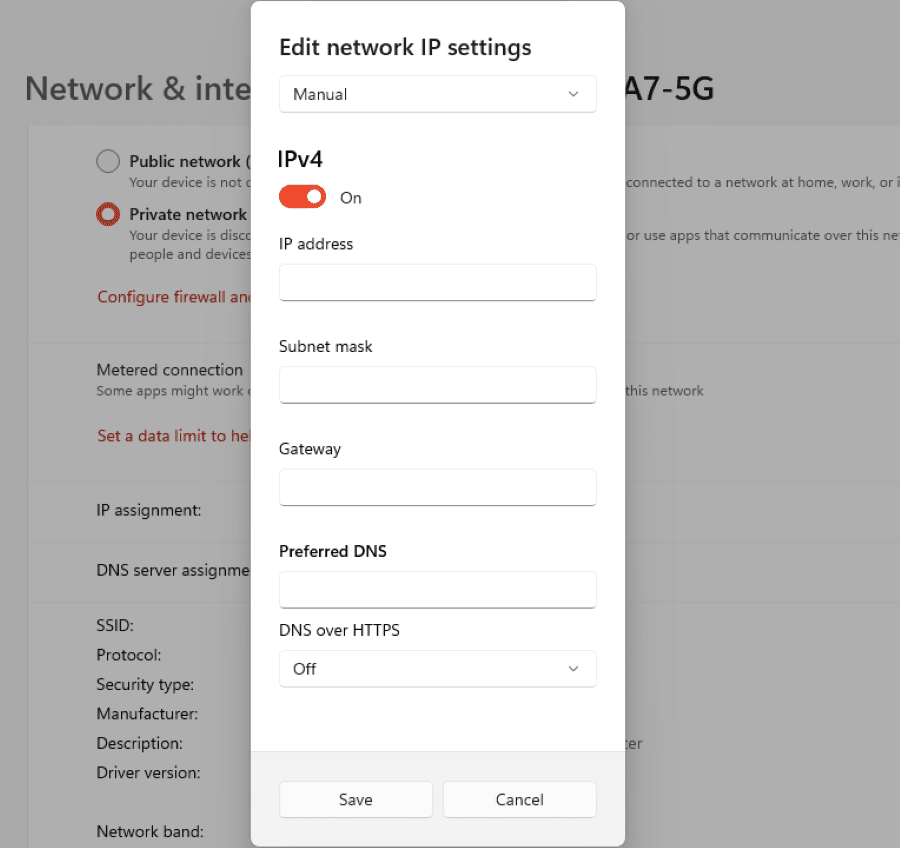Open the Manual IP settings type dropdown
The height and width of the screenshot is (848, 900).
pos(437,94)
